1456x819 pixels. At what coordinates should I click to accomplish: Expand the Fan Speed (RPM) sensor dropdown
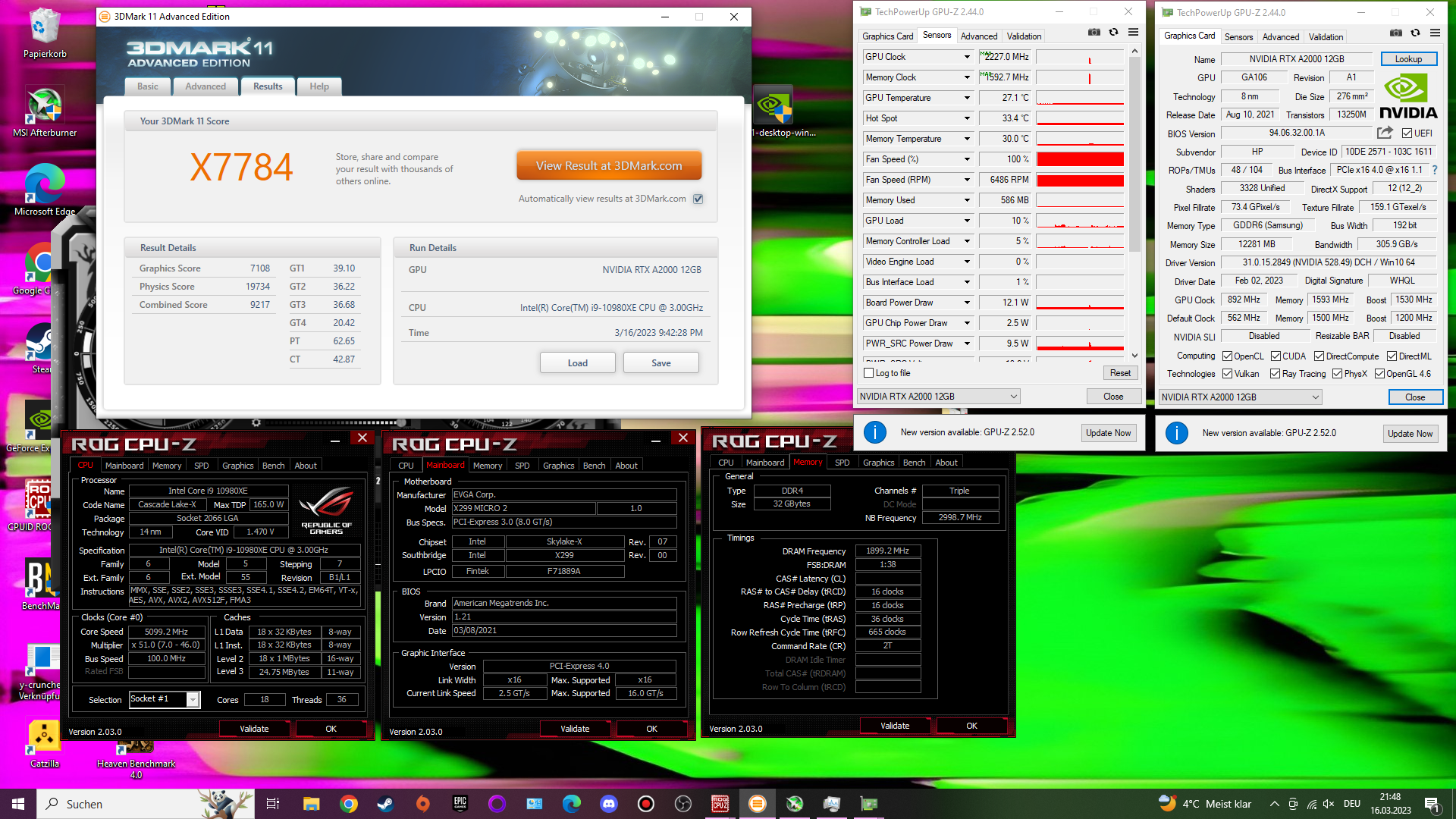click(x=967, y=180)
